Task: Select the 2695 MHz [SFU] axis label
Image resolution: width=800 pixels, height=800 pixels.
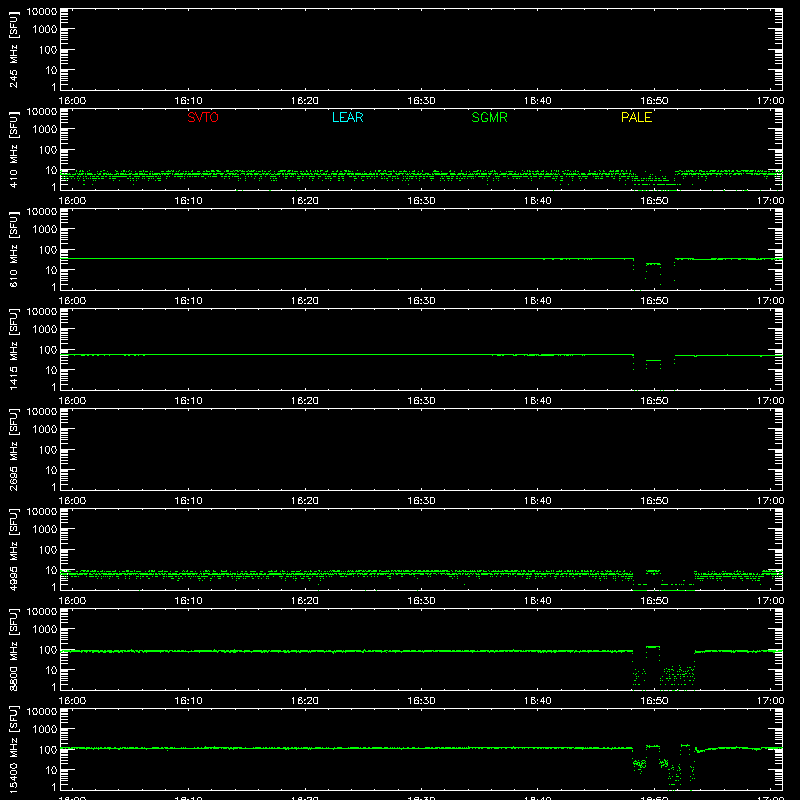Action: 14,449
